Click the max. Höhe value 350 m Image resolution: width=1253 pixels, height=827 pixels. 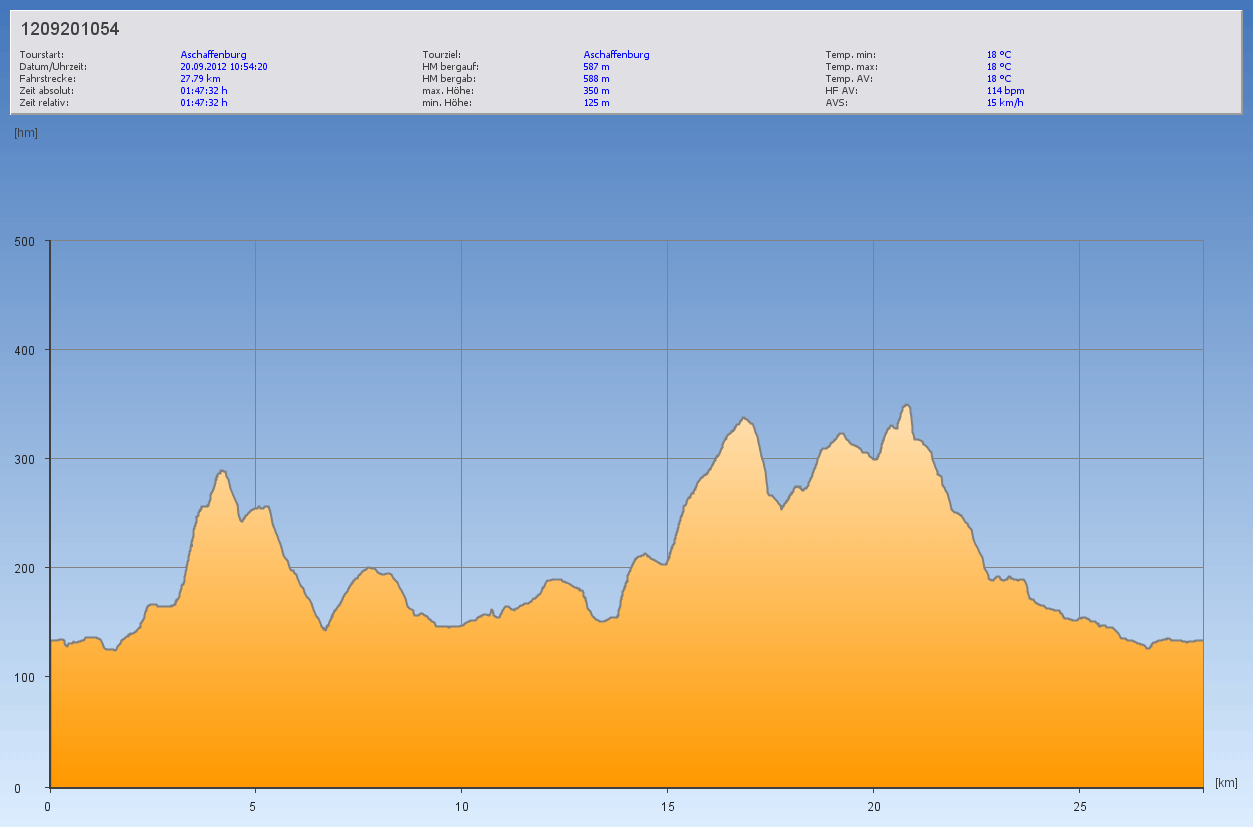click(596, 90)
